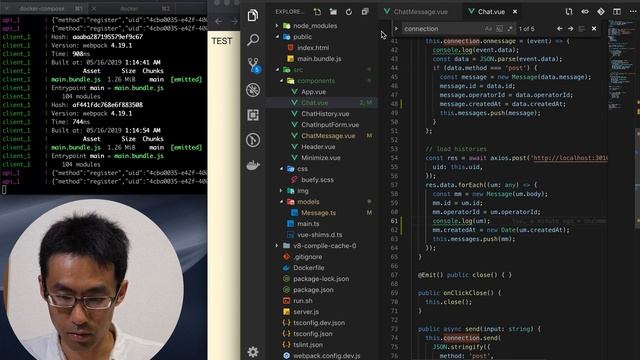Screen dimensions: 640x360
Task: Close the Chat.vue tab
Action: click(x=515, y=12)
